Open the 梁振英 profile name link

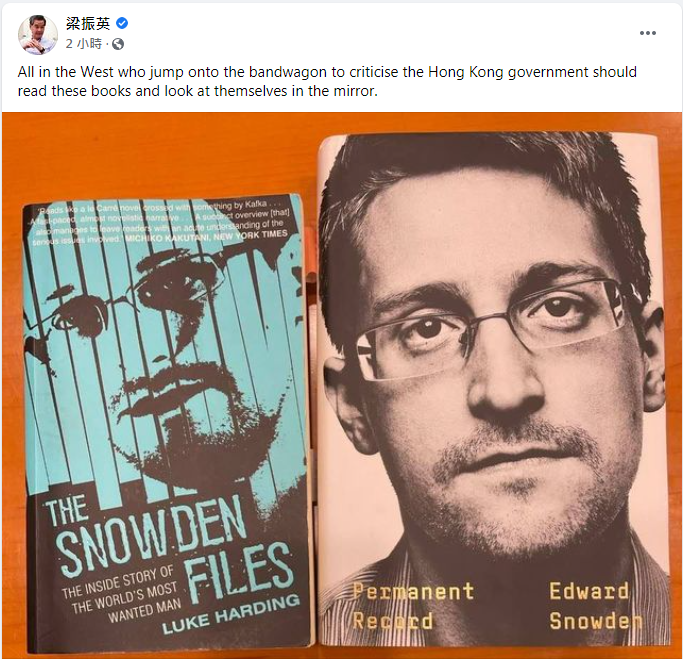point(88,23)
